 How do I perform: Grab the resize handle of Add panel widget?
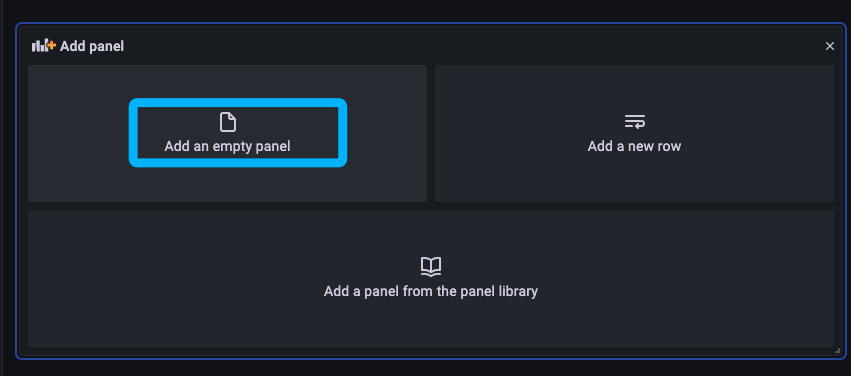(837, 350)
